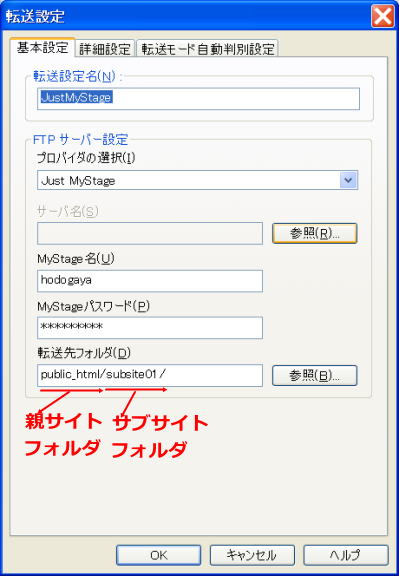Image resolution: width=399 pixels, height=576 pixels.
Task: Click the disabled サーバ名 input field
Action: (150, 233)
